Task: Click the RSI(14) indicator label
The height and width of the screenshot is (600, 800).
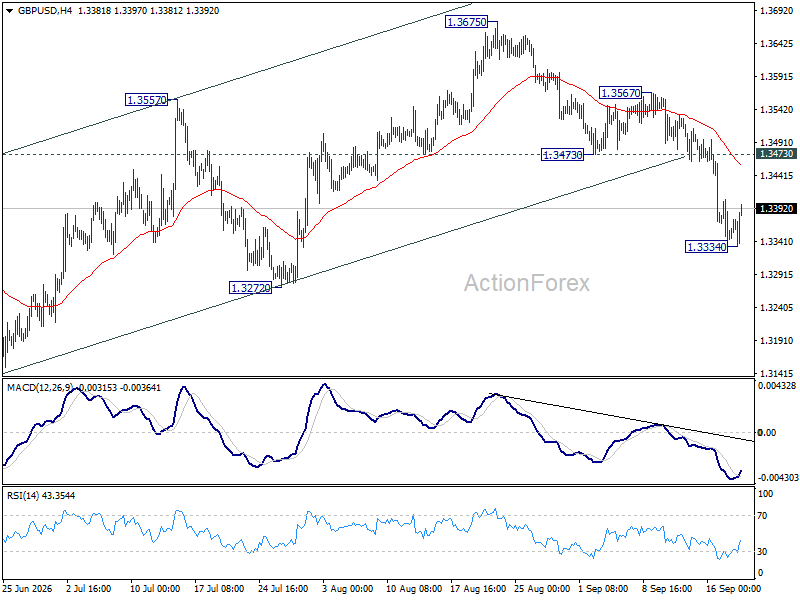Action: [x=22, y=495]
